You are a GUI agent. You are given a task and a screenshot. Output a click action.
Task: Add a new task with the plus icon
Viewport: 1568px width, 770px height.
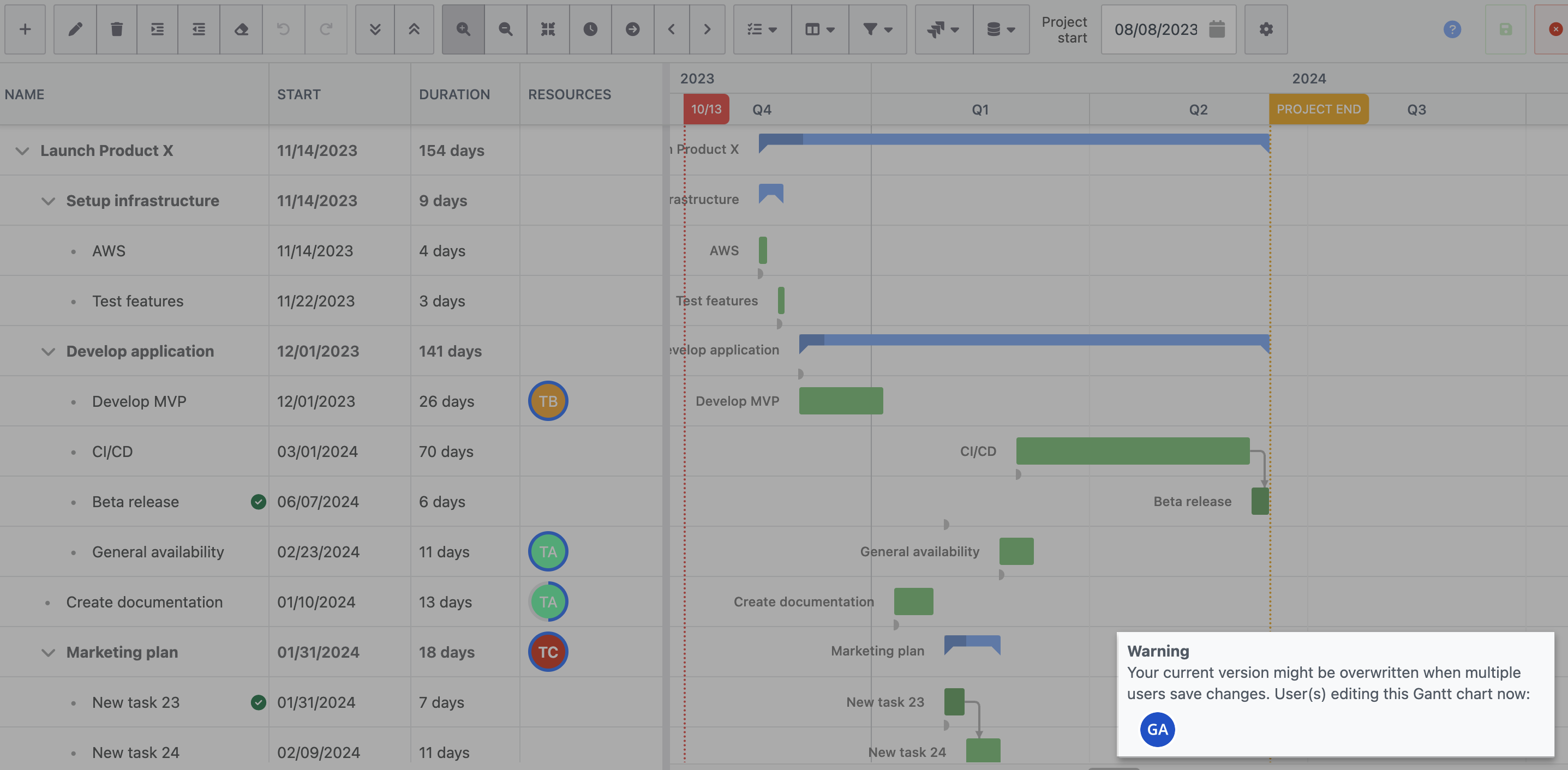[25, 28]
